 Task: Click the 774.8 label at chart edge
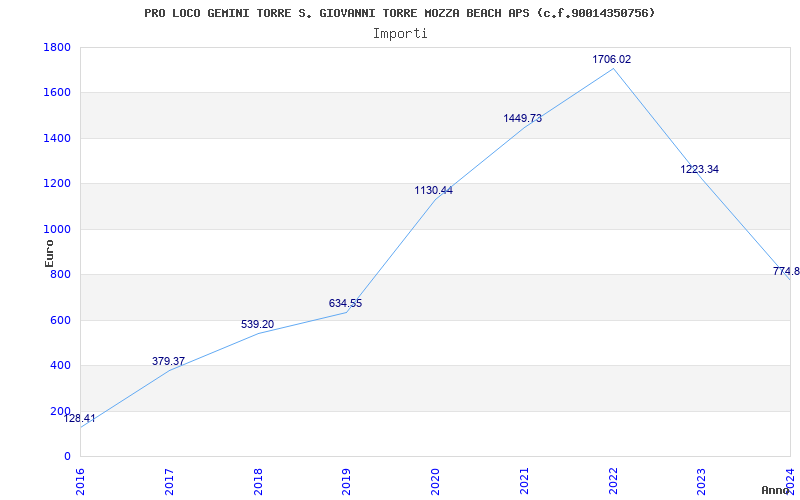(x=786, y=271)
